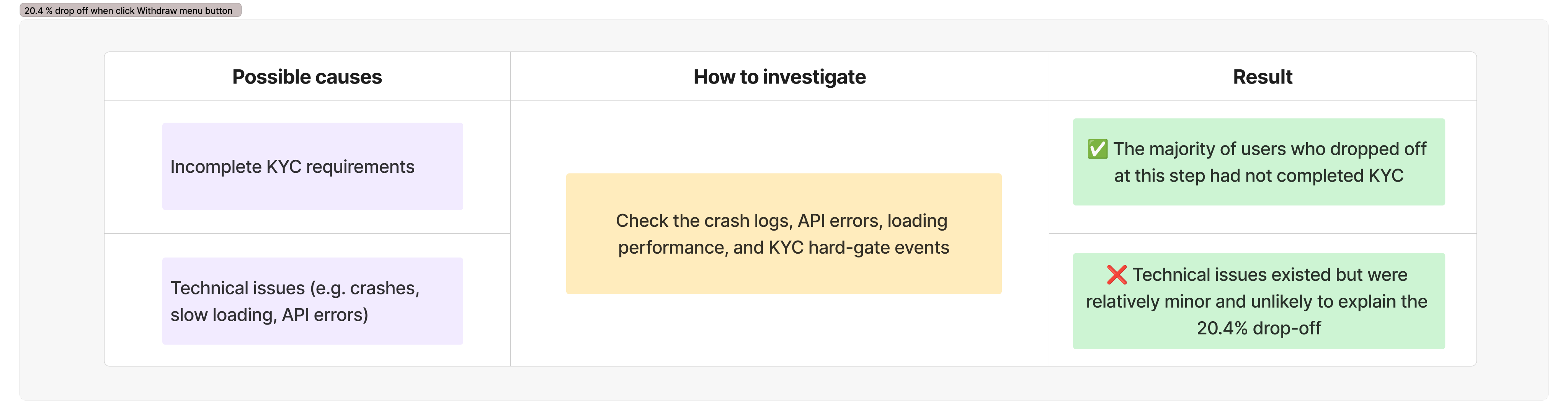Click text 'at this step had not completed KYC'
Viewport: 1568px width, 420px height.
click(1259, 176)
